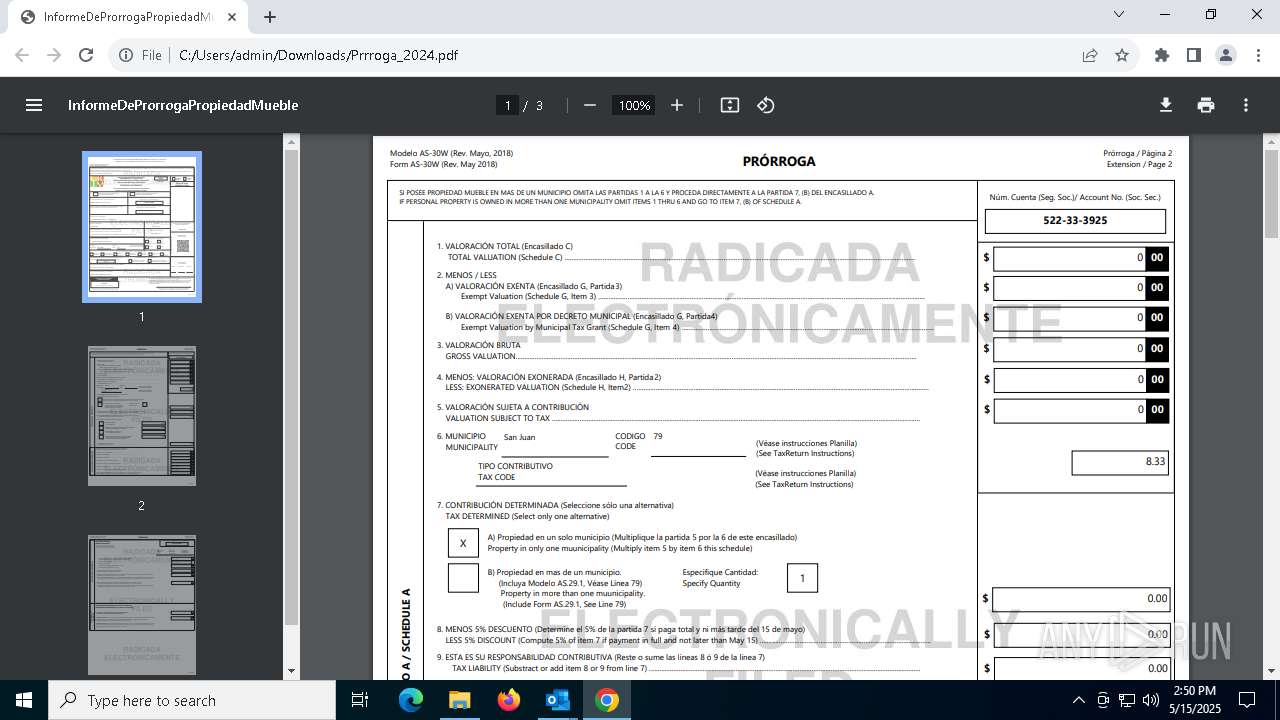The image size is (1280, 720).
Task: Click the Specify Quantity box with 1
Action: 802,578
